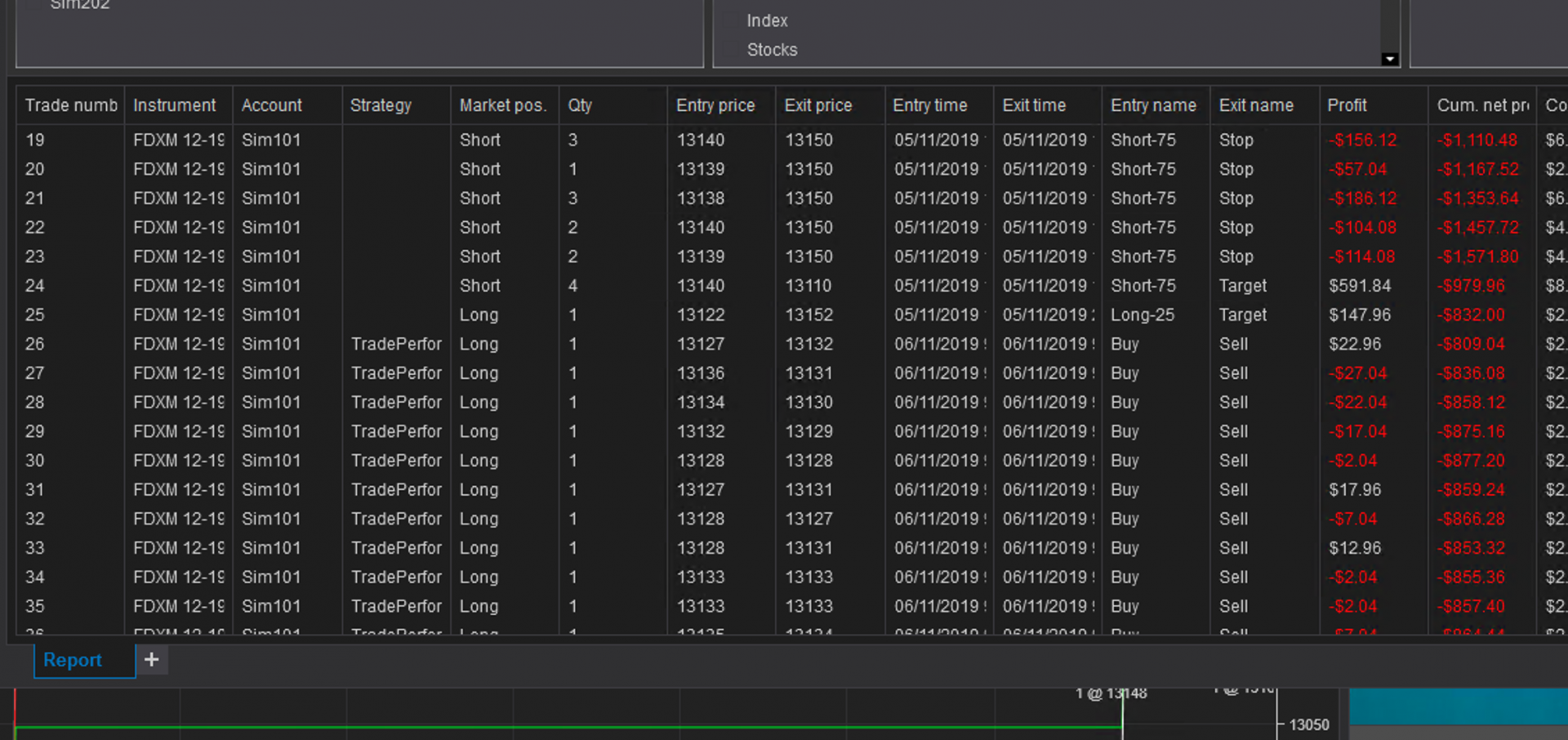Click entry price 13136 in trade 27 row

click(x=701, y=373)
